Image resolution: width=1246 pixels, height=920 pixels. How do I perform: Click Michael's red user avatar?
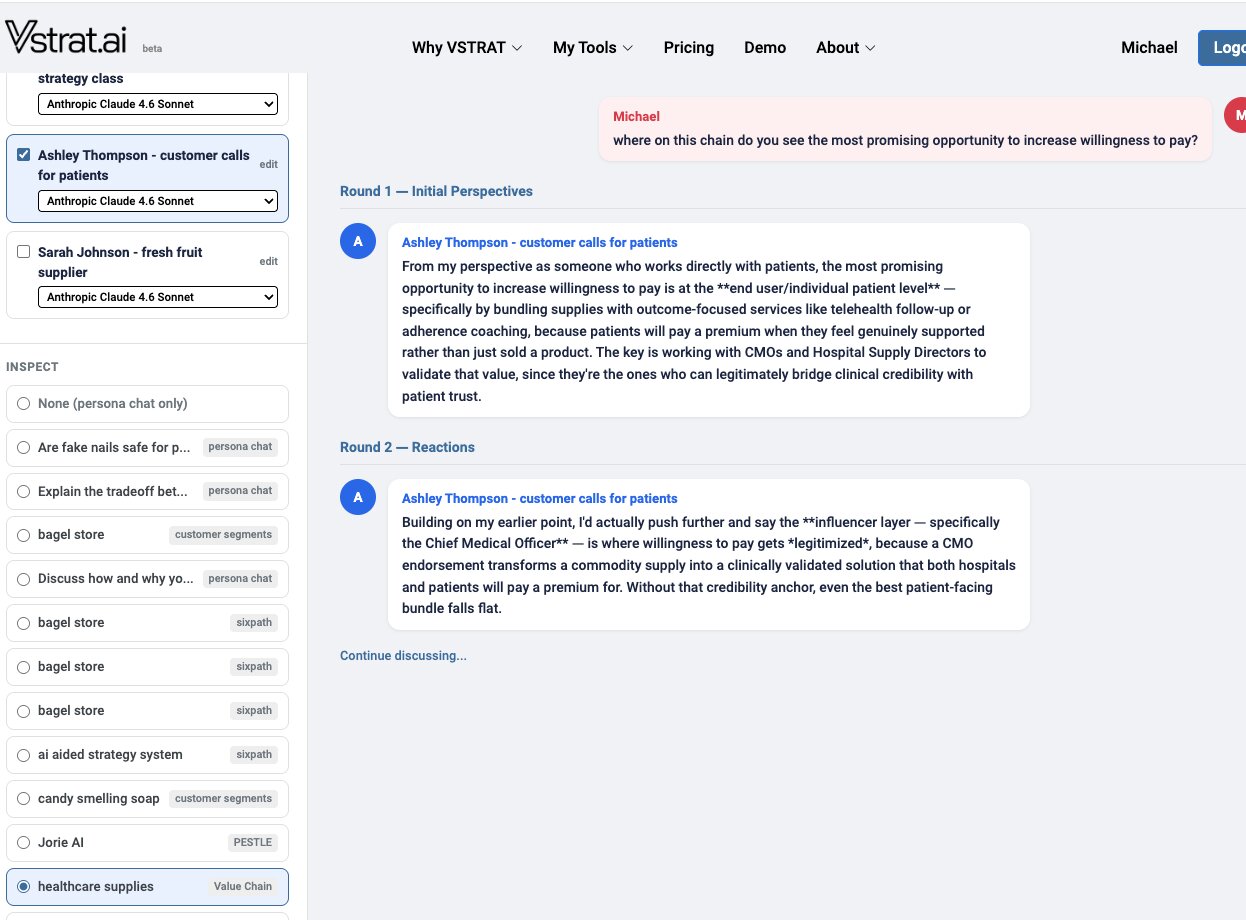[x=1237, y=115]
